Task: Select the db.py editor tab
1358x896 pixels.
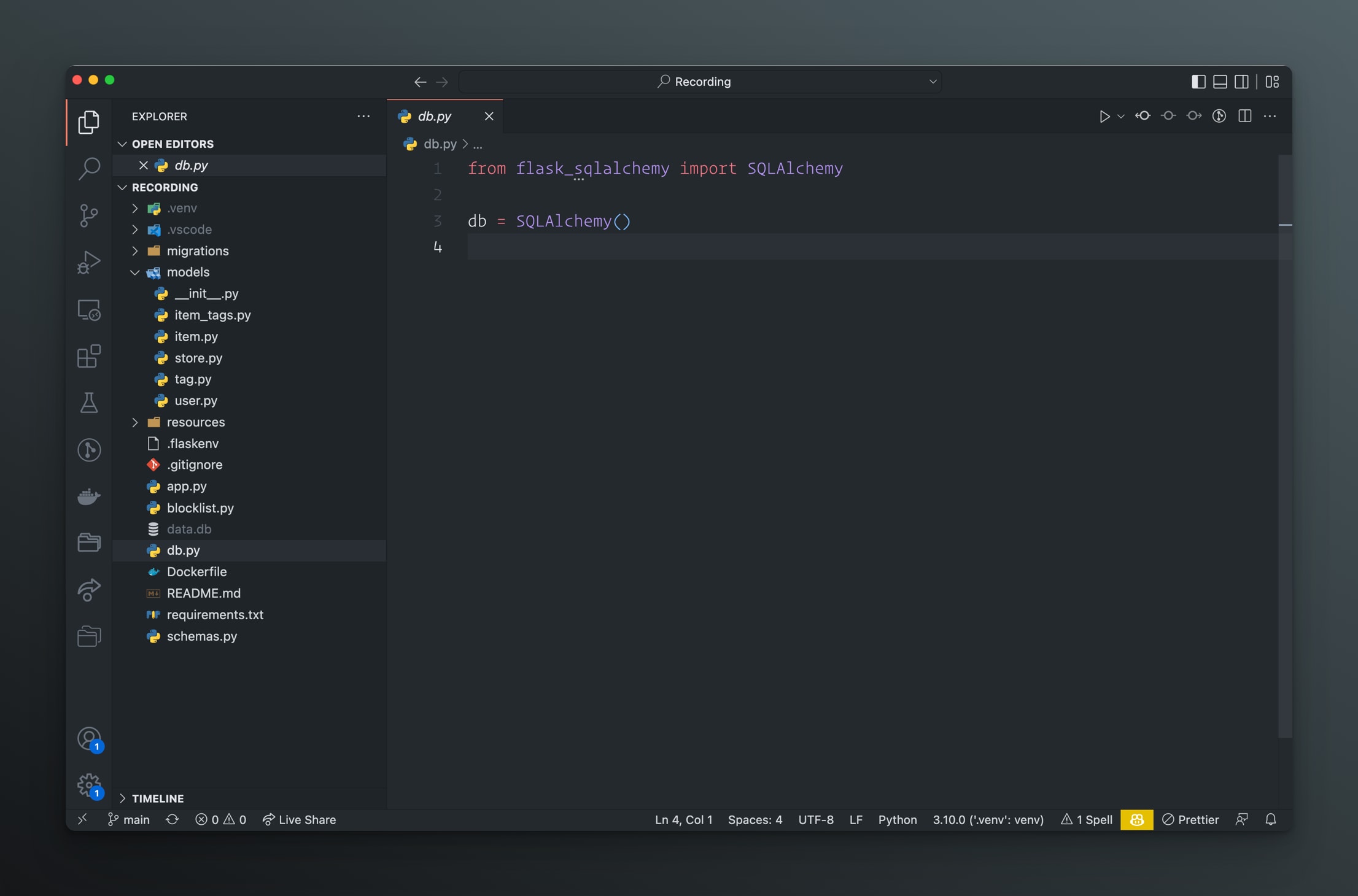Action: 434,116
